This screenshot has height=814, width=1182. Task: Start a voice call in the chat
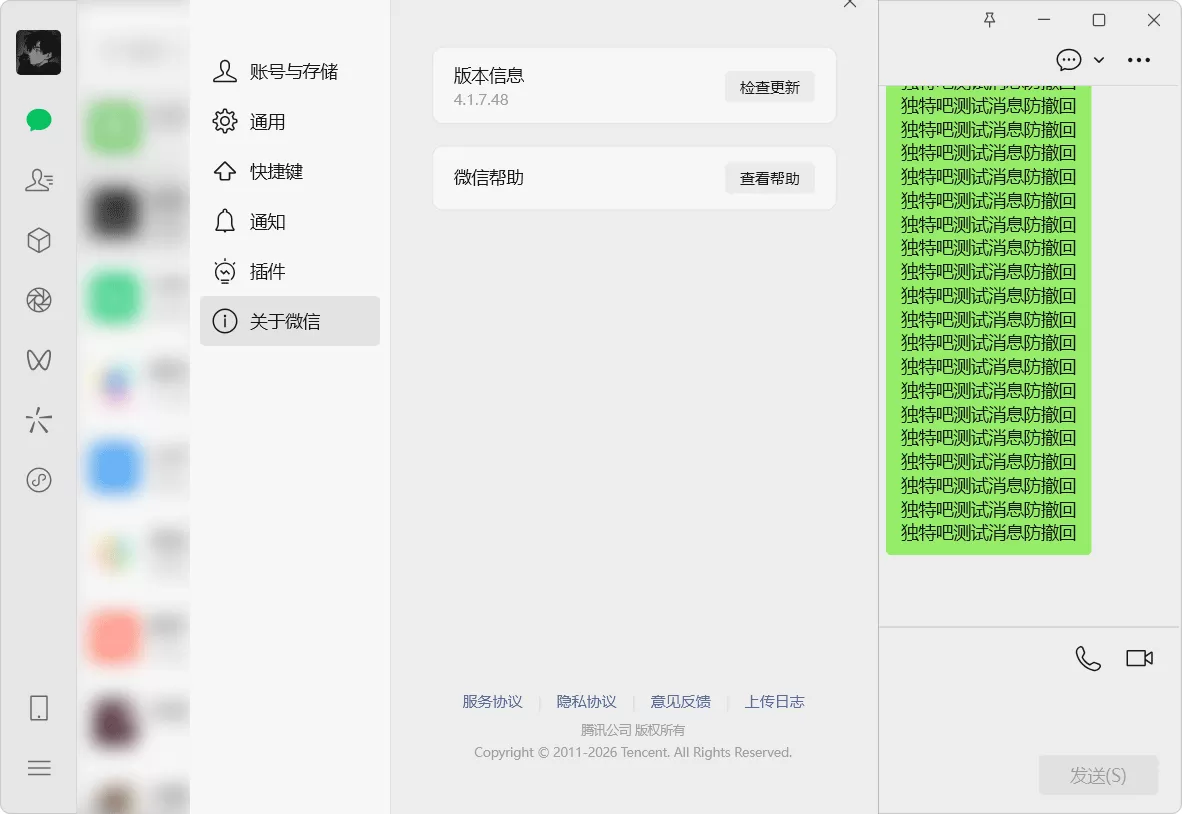coord(1087,658)
